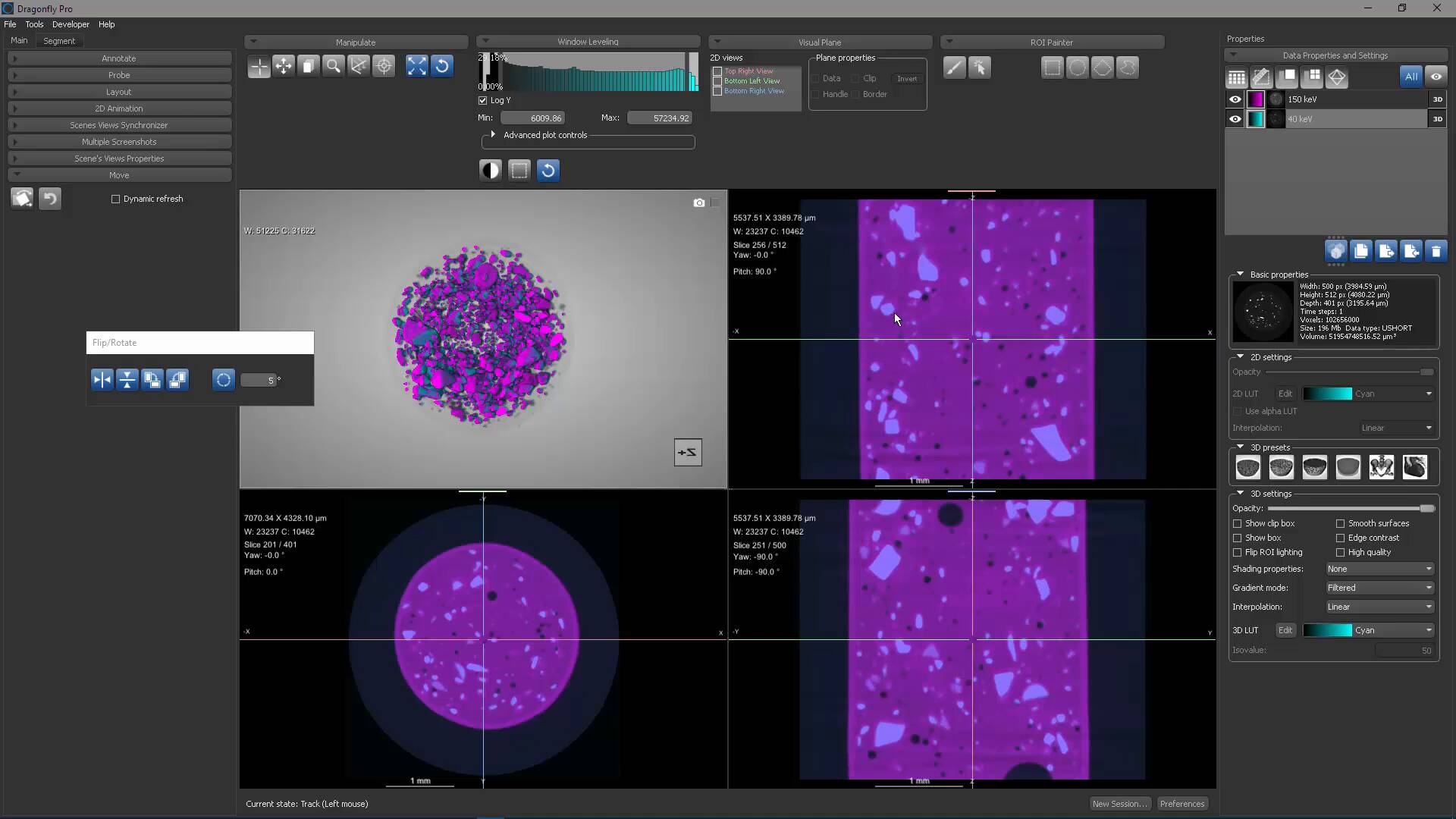Enable Smooth surfaces checkbox
Screen dimensions: 1456x819
tap(1341, 524)
